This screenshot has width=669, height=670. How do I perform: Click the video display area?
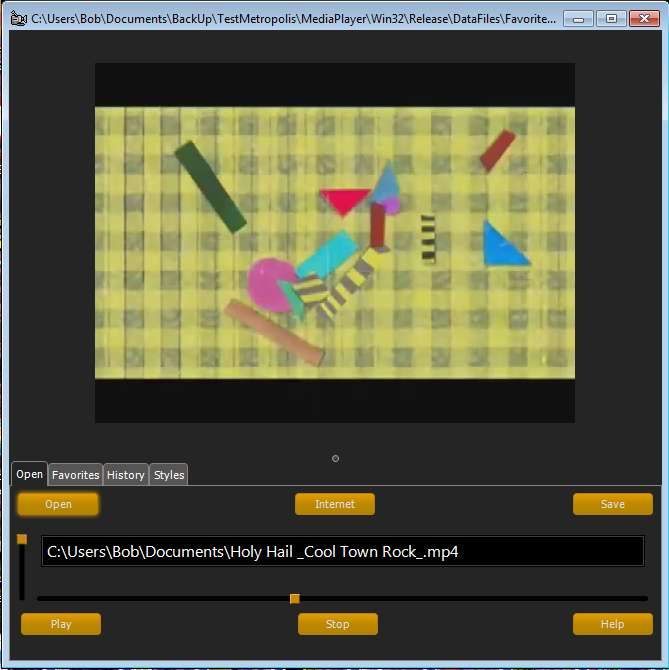click(x=334, y=243)
